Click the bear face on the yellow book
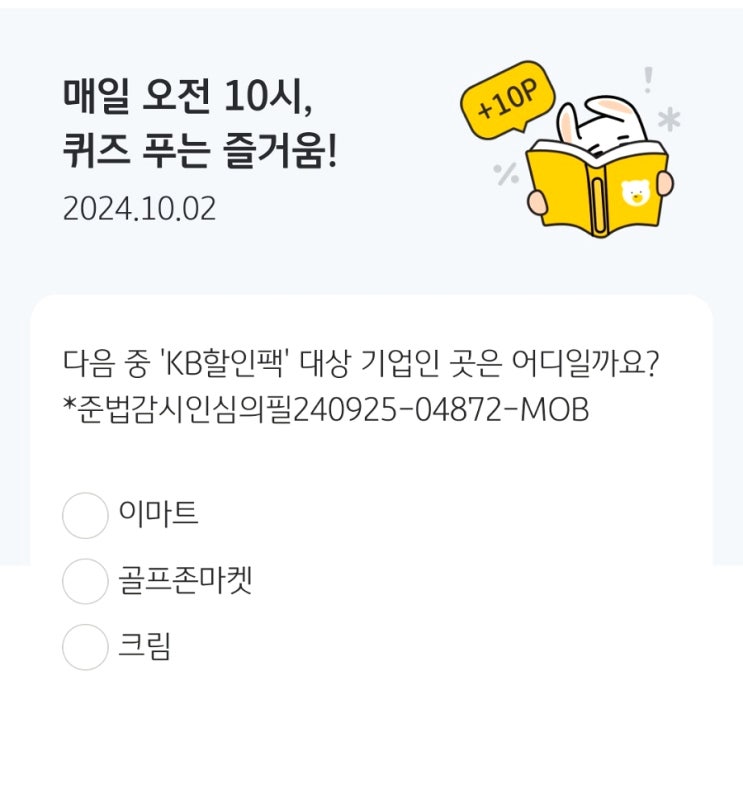Viewport: 743px width, 789px height. coord(636,193)
